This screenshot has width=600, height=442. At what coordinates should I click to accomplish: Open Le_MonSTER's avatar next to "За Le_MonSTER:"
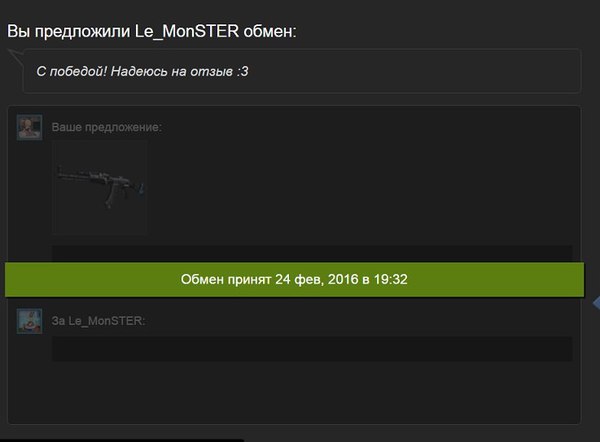click(x=29, y=321)
